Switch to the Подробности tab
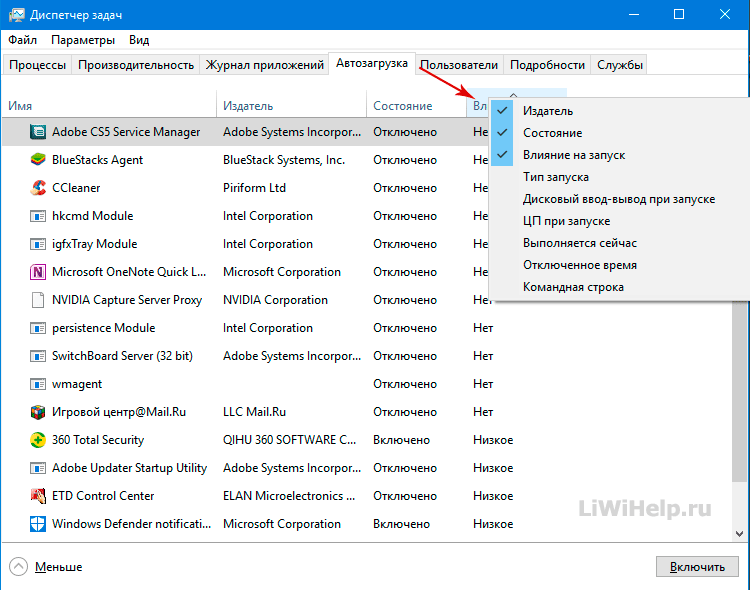Viewport: 750px width, 590px height. coord(547,65)
